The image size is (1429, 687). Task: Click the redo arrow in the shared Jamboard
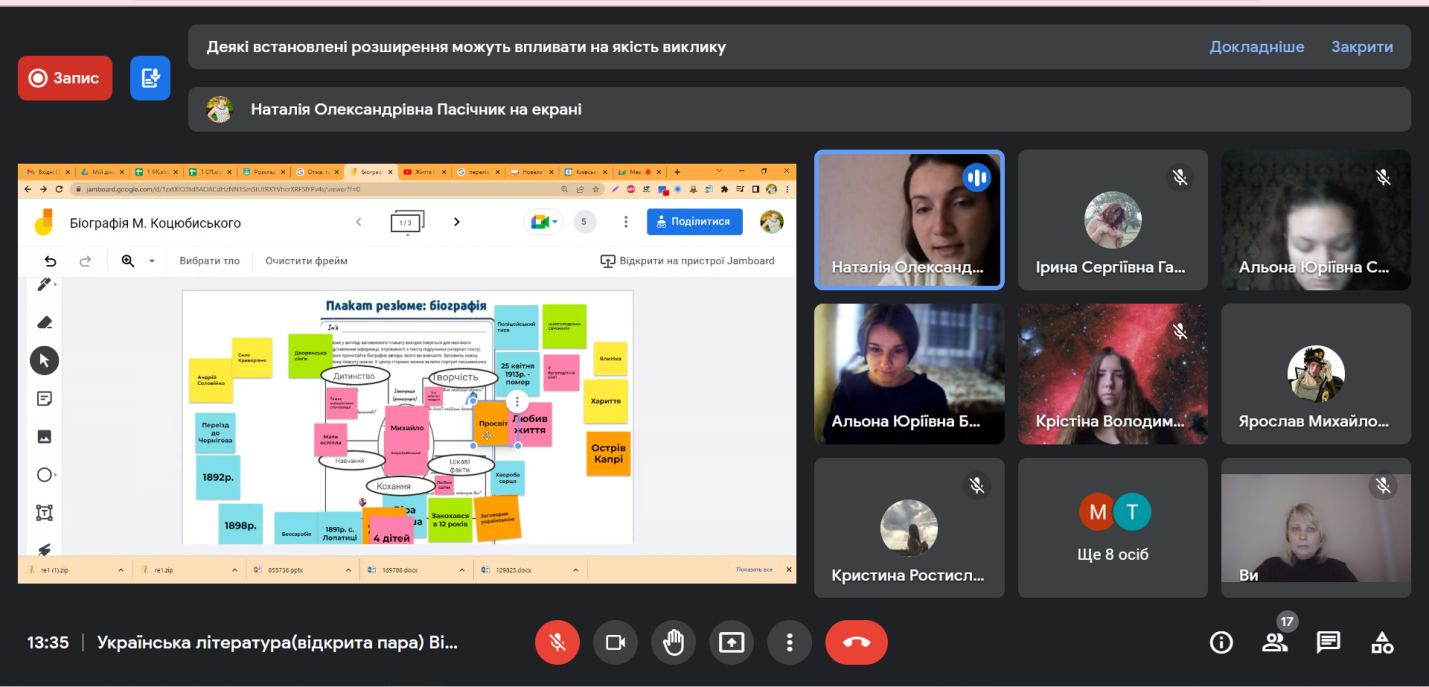pos(85,261)
